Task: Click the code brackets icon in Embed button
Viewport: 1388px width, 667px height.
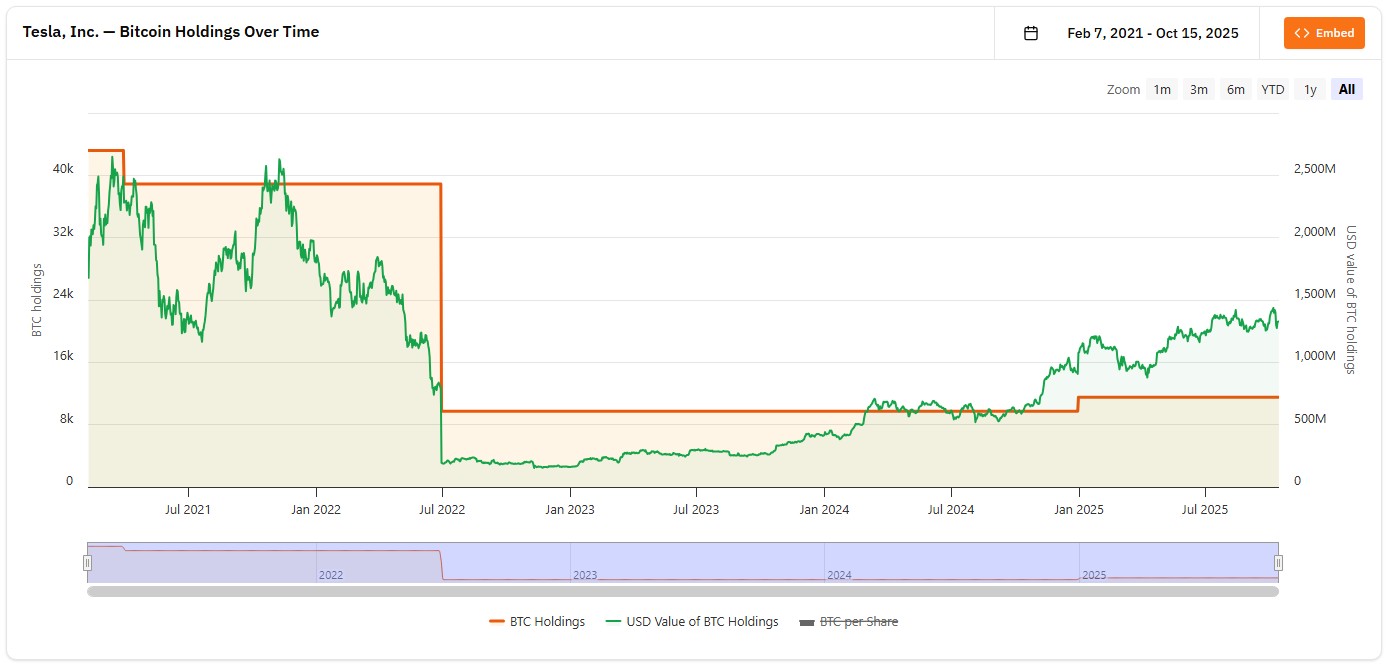Action: 1301,33
